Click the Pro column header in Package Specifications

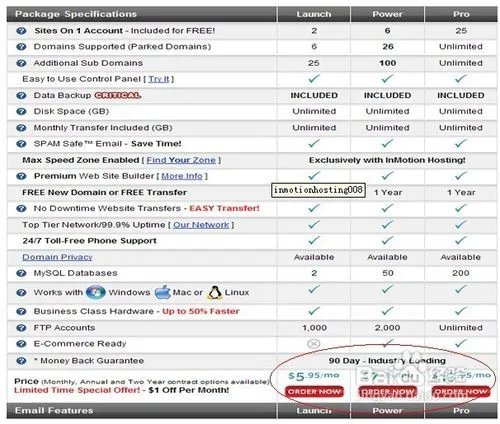coord(461,14)
